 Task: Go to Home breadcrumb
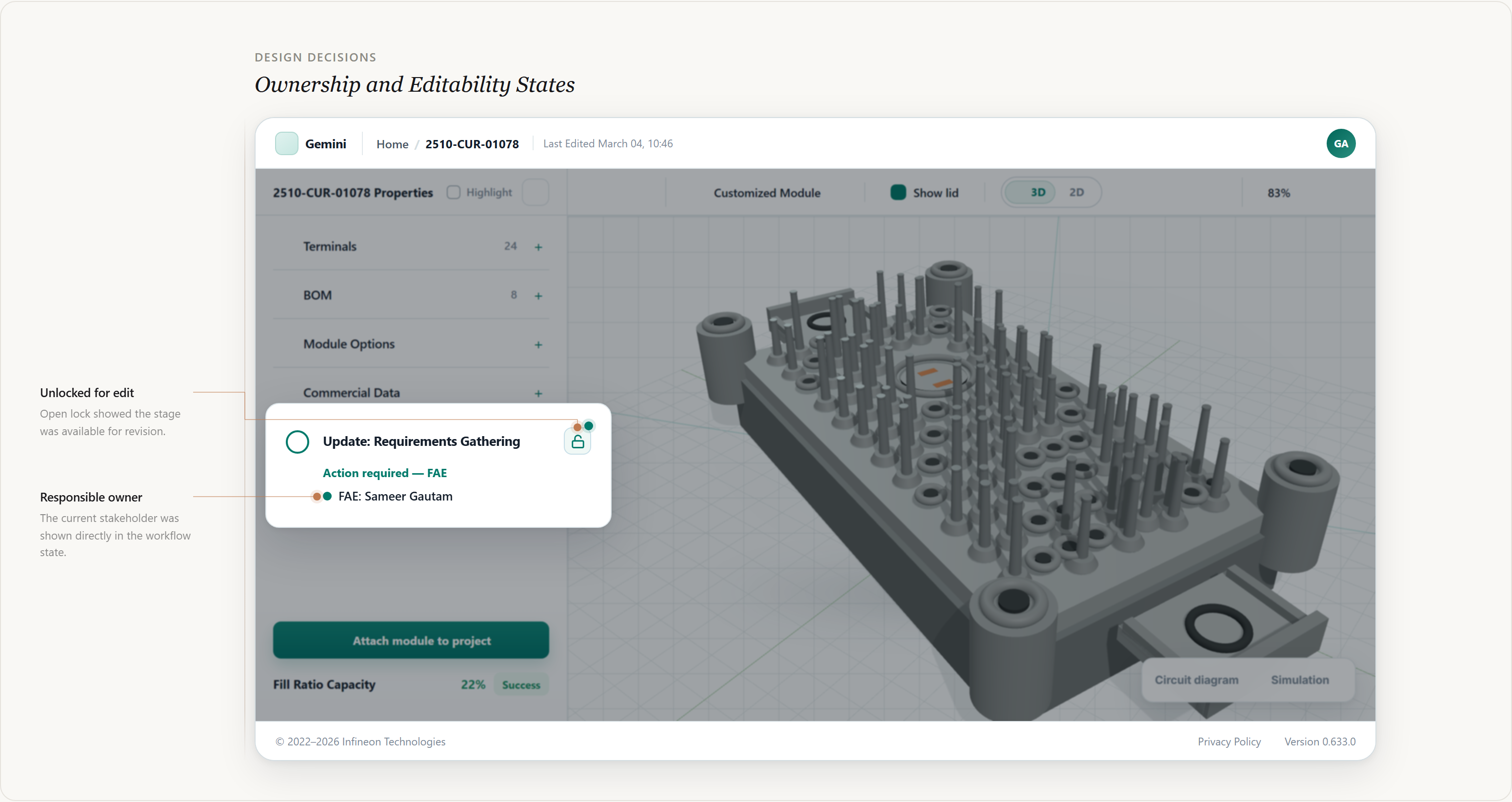click(392, 144)
